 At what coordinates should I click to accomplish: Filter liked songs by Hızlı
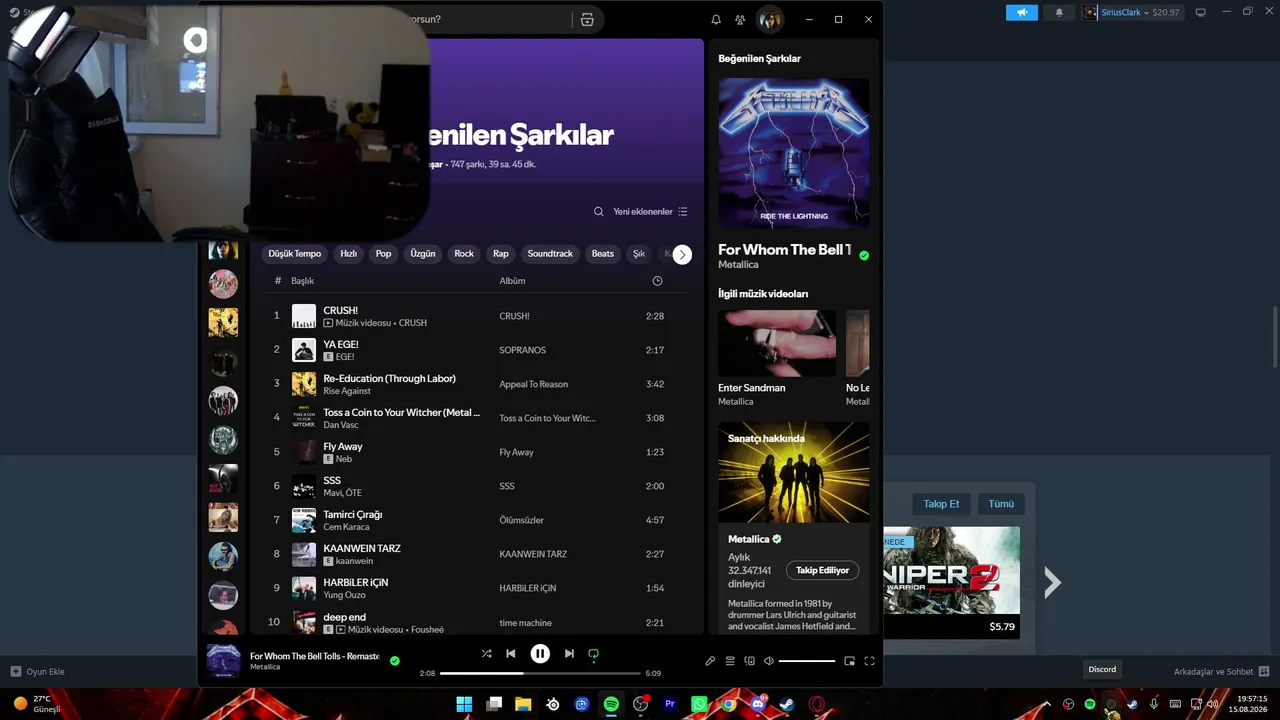pos(349,254)
